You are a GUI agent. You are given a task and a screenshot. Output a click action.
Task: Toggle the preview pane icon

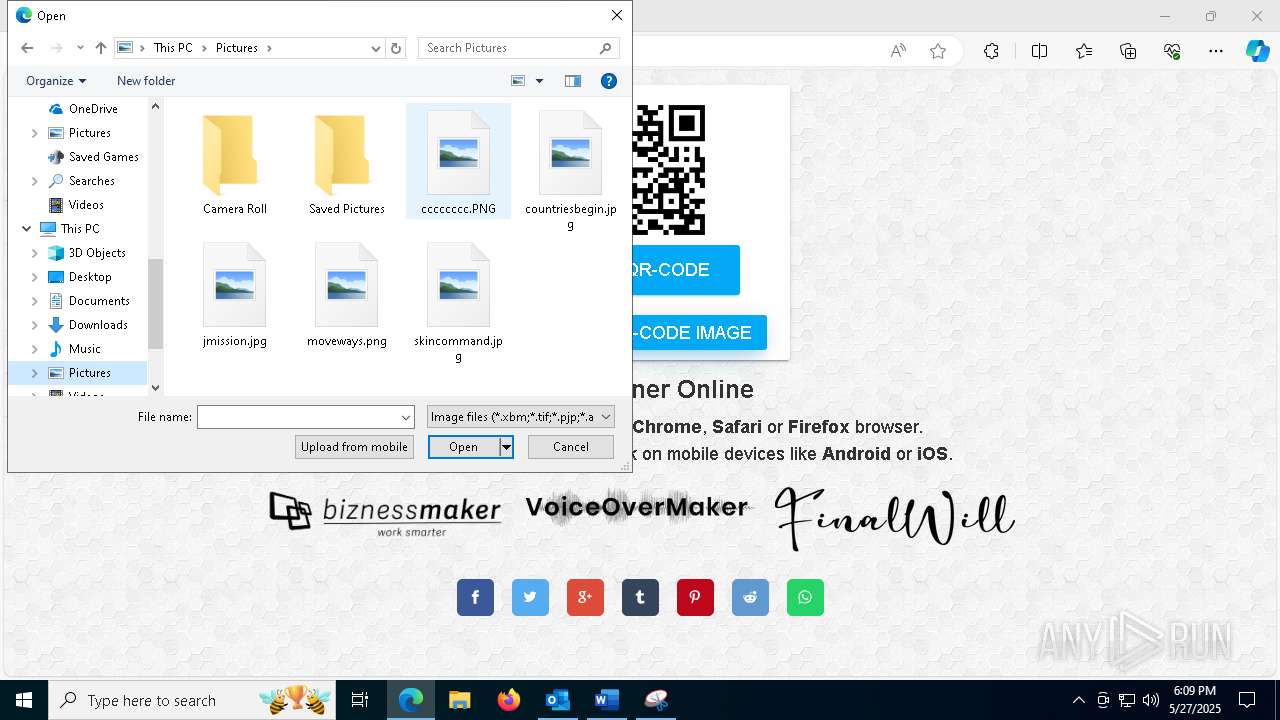pyautogui.click(x=573, y=81)
